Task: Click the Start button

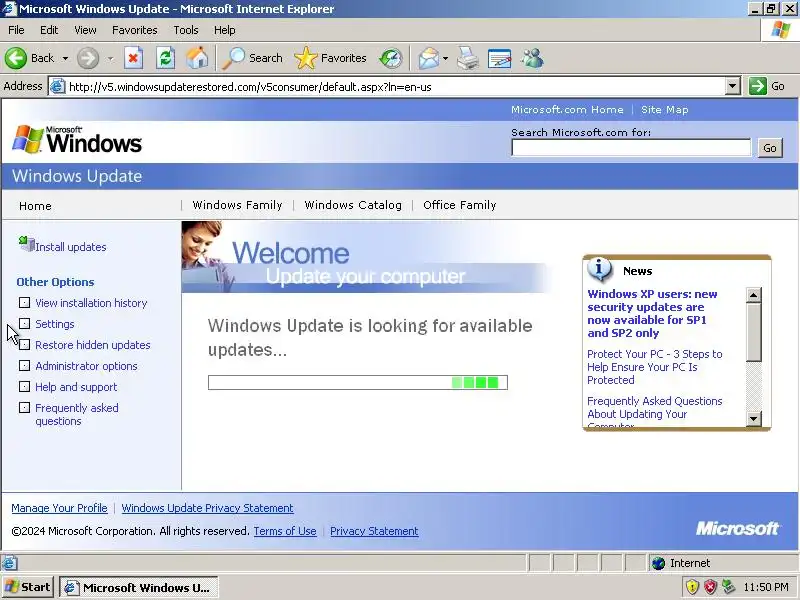Action: coord(28,587)
